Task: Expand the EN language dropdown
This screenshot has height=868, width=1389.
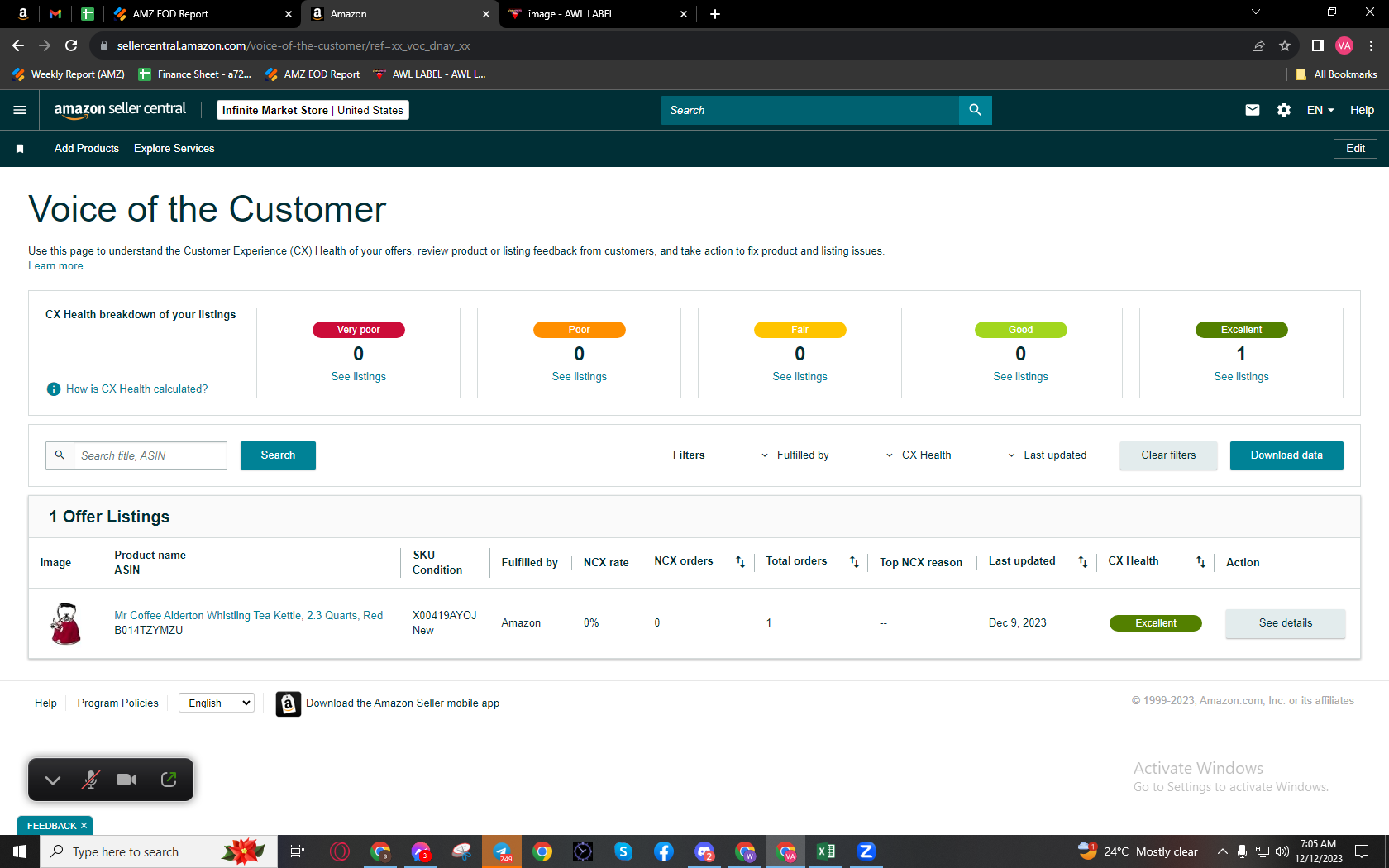Action: (x=1320, y=110)
